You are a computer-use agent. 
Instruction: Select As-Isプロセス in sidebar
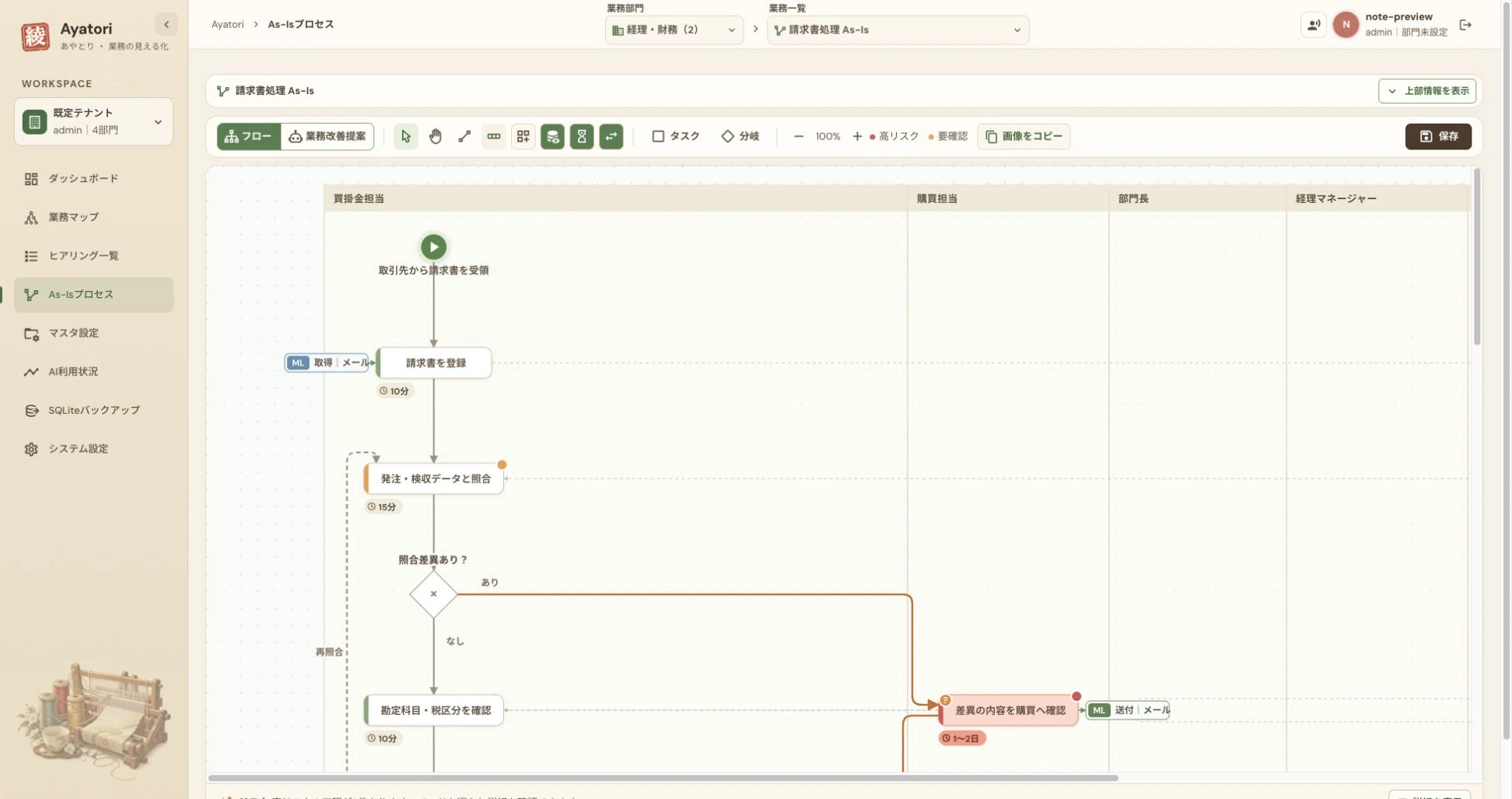(93, 295)
